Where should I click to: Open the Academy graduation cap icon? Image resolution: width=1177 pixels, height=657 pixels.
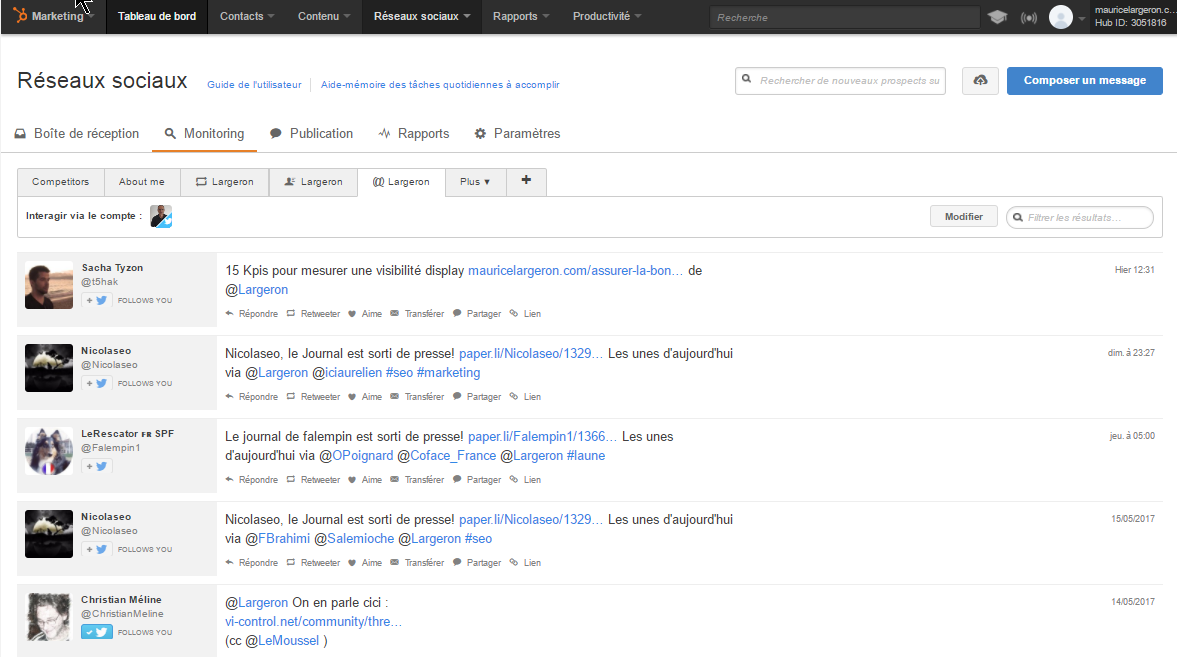tap(997, 17)
